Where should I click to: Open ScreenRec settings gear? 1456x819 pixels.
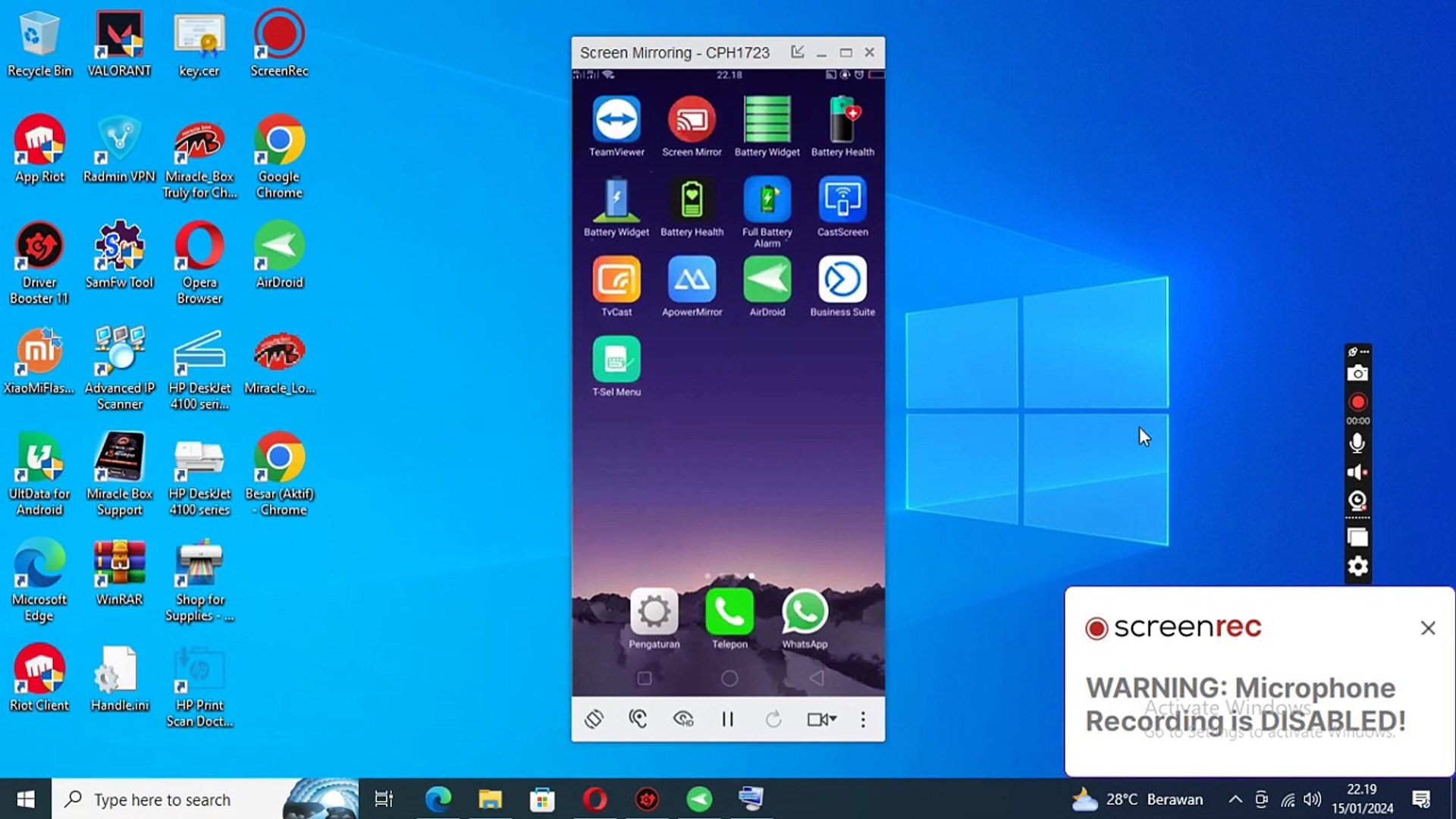(1357, 566)
